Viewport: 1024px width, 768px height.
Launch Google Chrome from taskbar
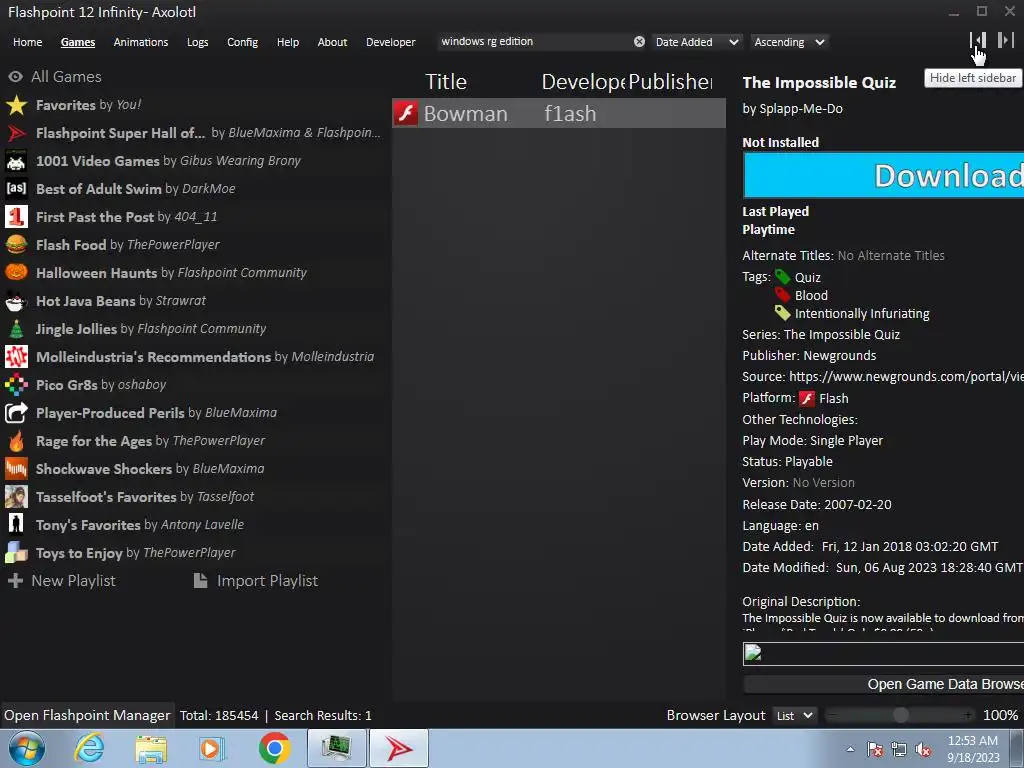click(x=274, y=748)
